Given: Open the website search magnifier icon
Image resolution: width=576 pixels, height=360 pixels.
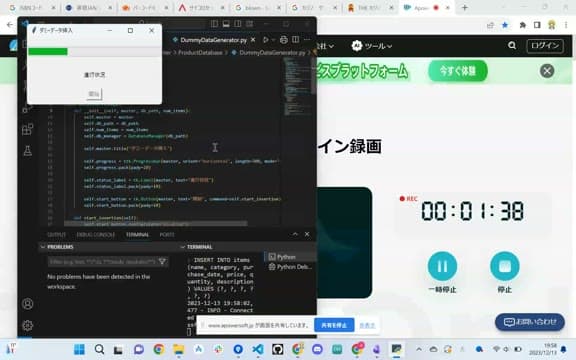Looking at the screenshot, I should [512, 46].
